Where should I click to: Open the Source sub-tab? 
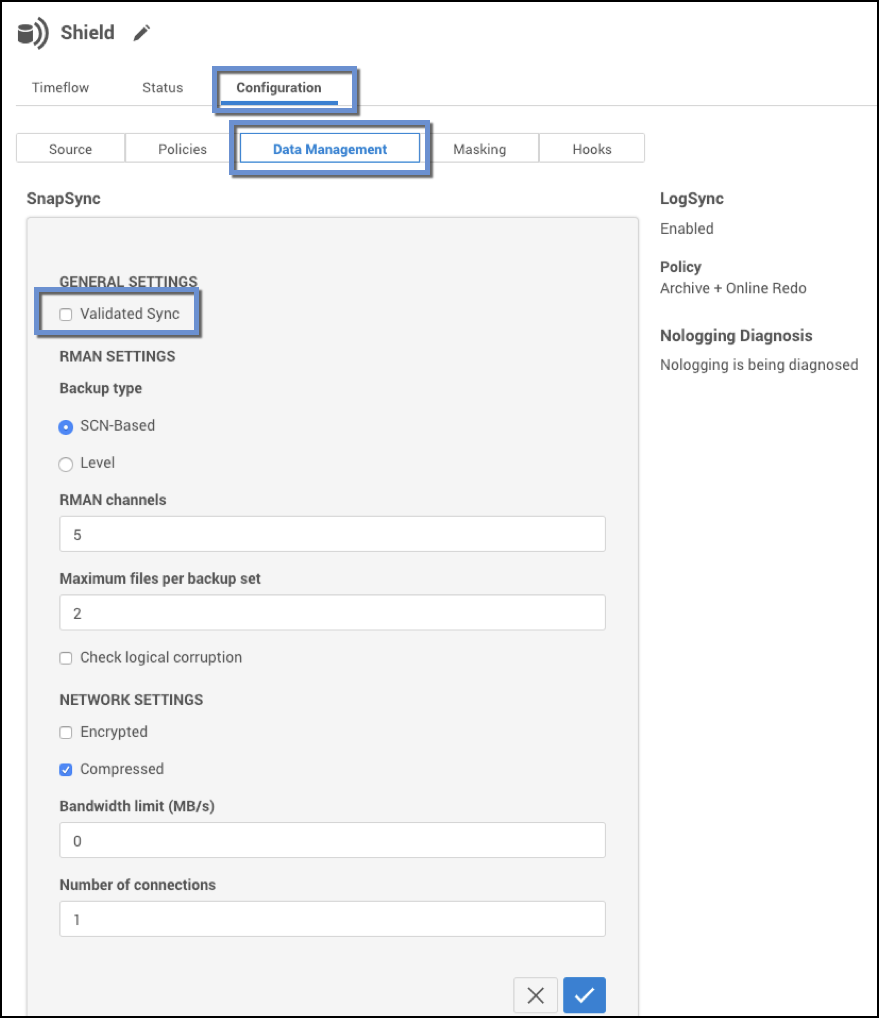[70, 149]
